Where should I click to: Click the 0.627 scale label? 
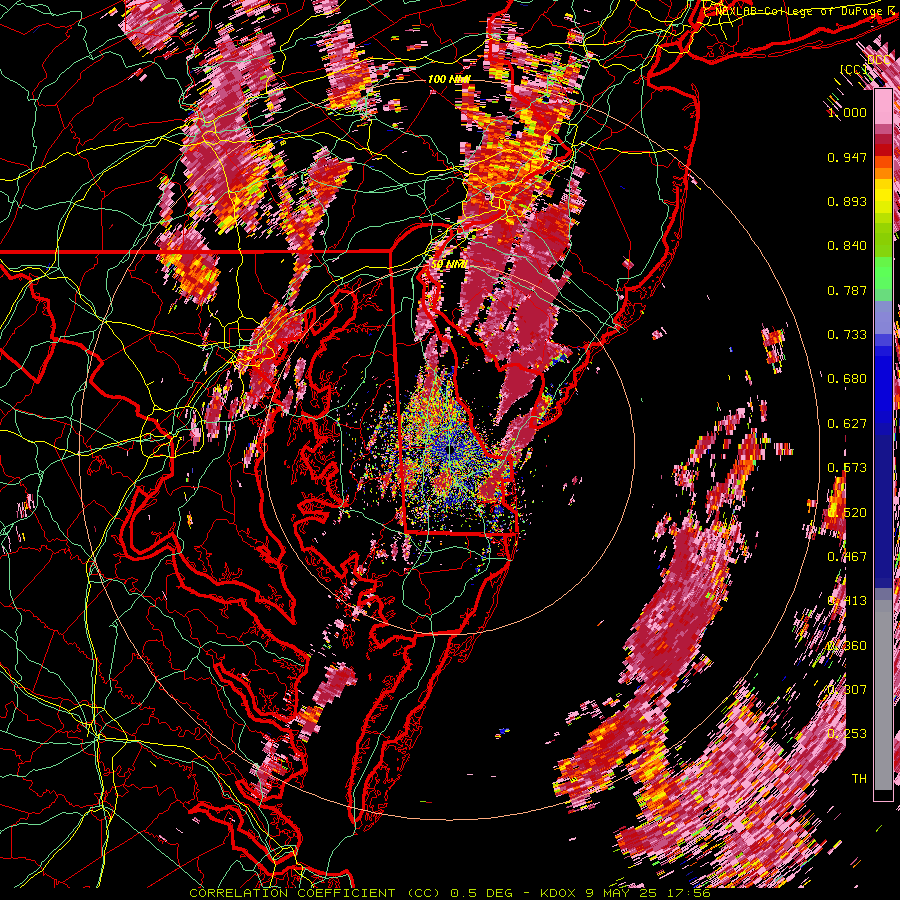pos(847,424)
